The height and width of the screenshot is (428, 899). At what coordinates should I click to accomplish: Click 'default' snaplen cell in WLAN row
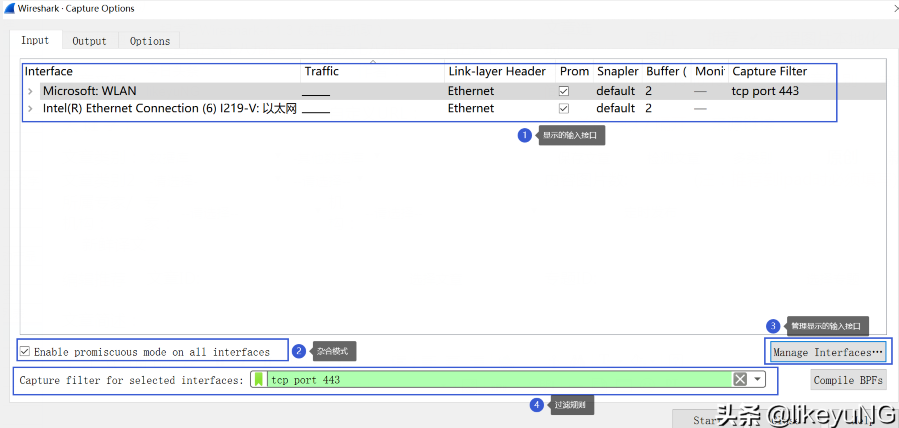pos(616,91)
